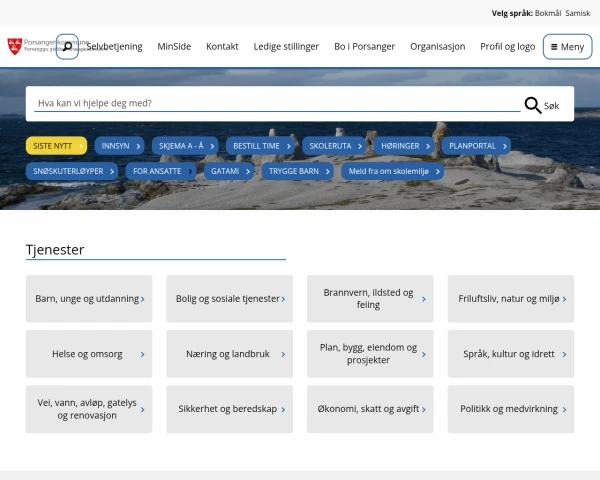Viewport: 600px width, 480px height.
Task: Open Brannvern, ildsted og feiing
Action: tap(370, 299)
